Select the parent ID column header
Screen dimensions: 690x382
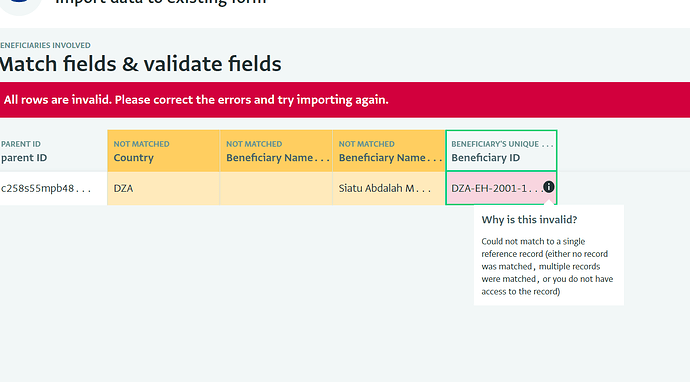[53, 151]
